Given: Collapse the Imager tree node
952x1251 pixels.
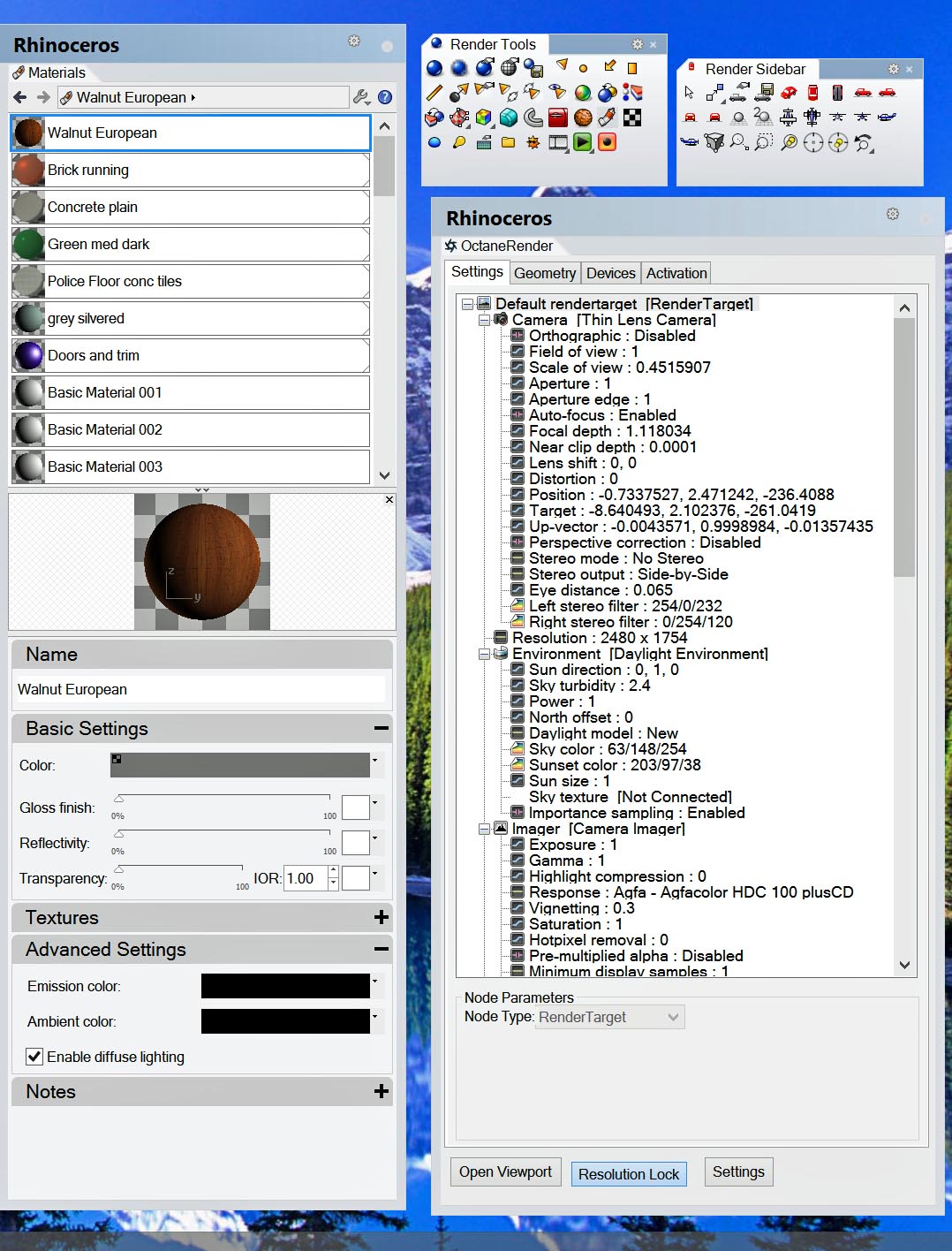Looking at the screenshot, I should (x=484, y=829).
